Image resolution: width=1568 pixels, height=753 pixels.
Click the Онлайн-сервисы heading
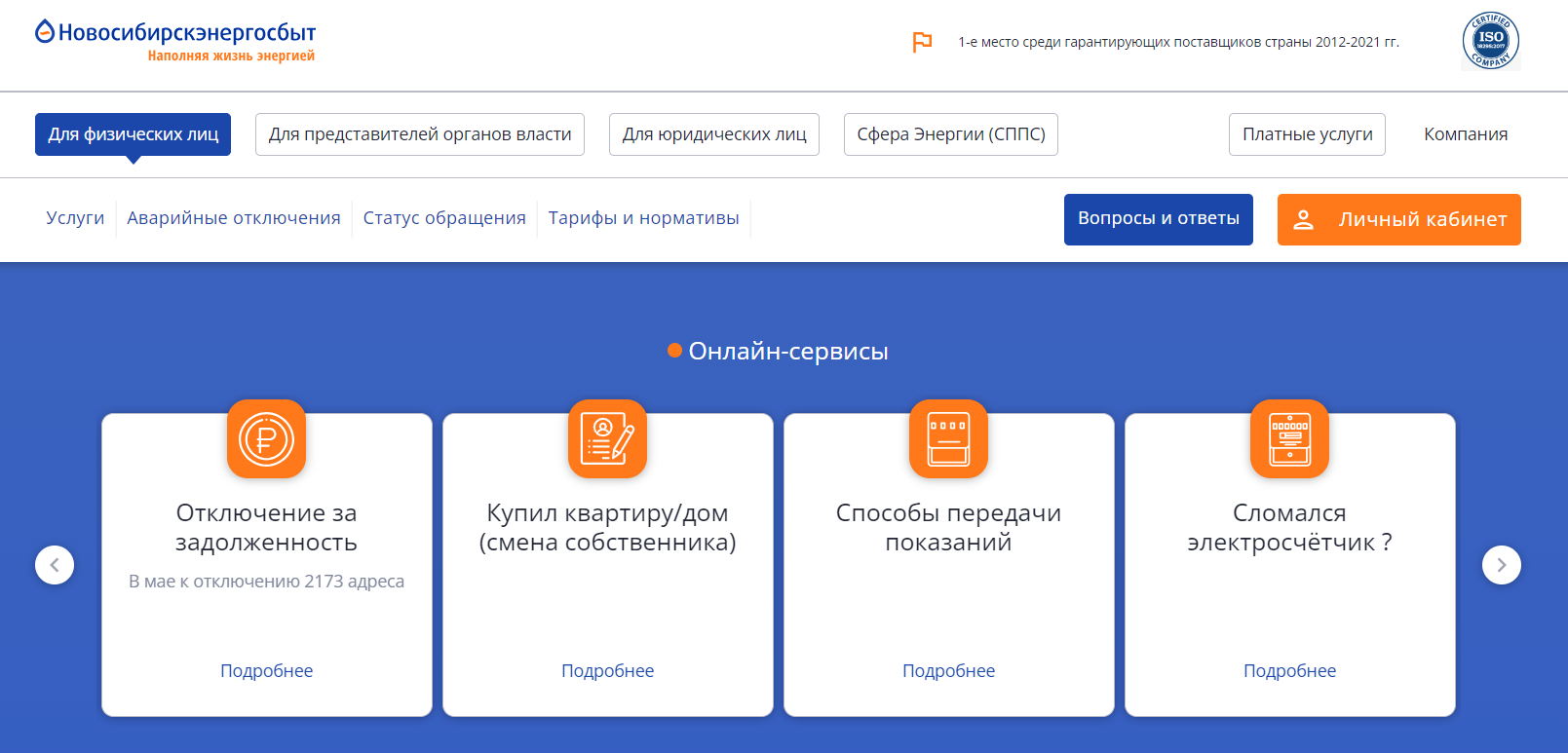pos(788,352)
